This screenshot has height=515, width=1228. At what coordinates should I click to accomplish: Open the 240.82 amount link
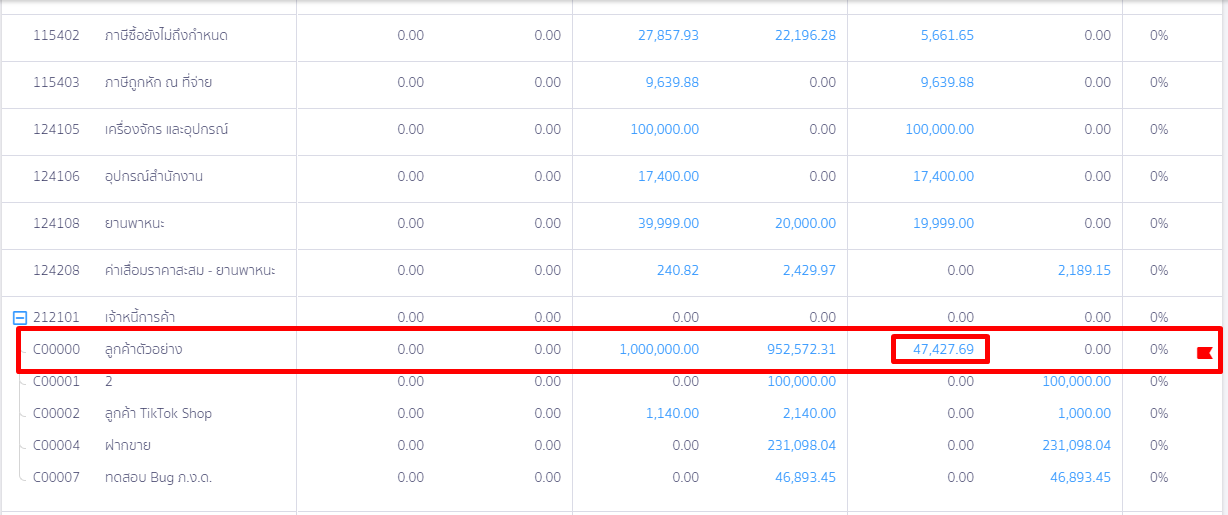pos(678,271)
